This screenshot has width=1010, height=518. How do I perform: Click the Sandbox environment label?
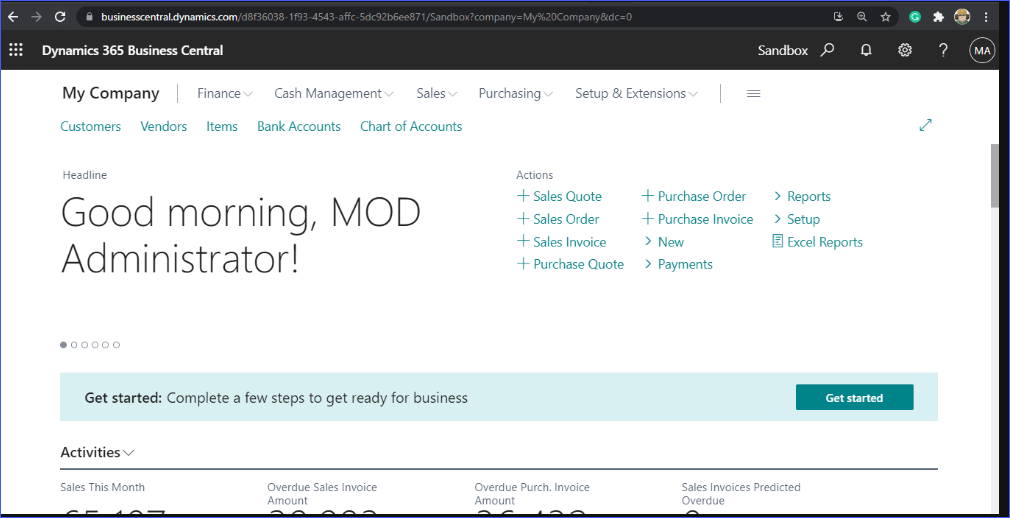point(783,50)
